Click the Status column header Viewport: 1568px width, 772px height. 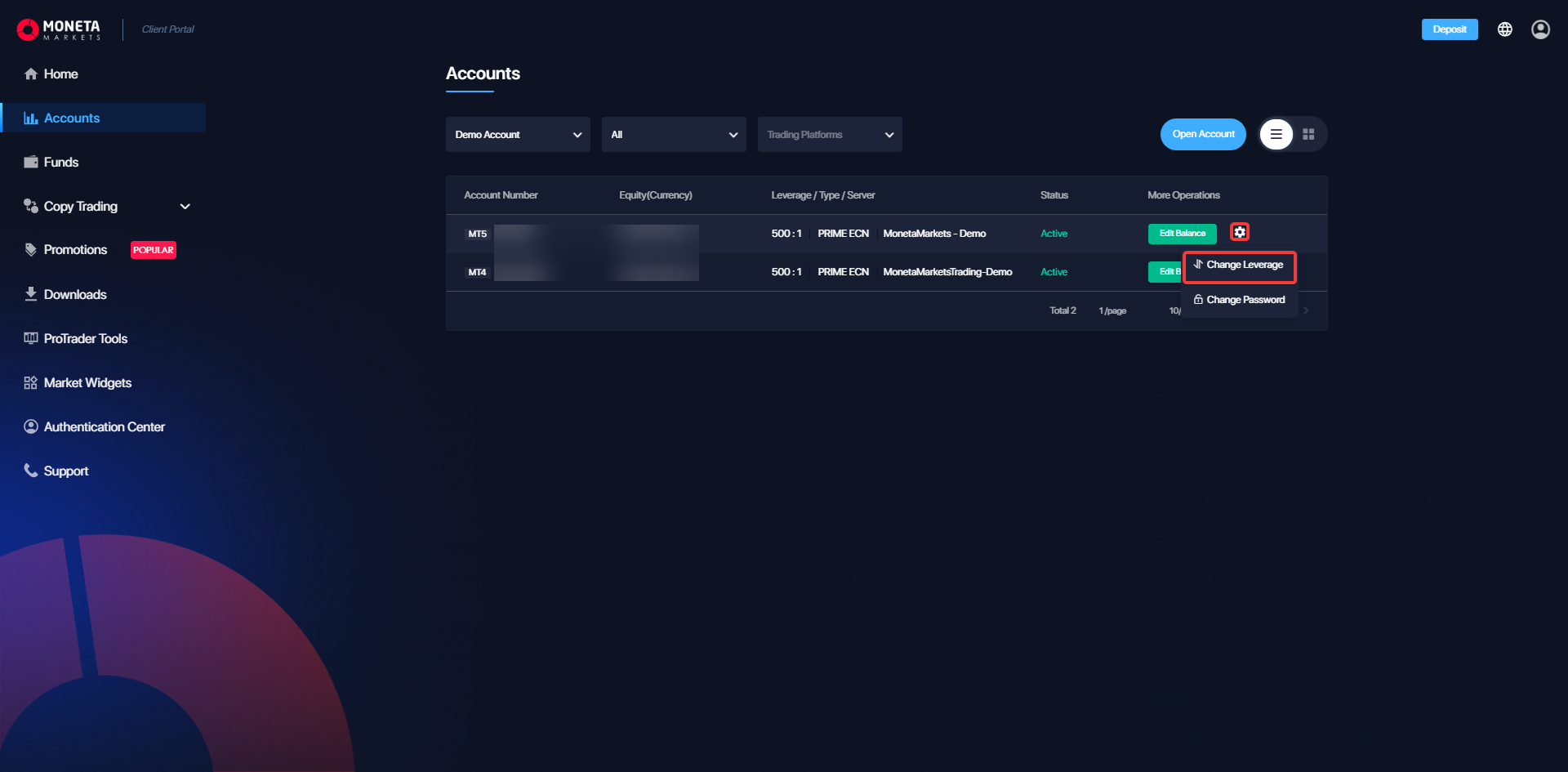click(x=1054, y=195)
